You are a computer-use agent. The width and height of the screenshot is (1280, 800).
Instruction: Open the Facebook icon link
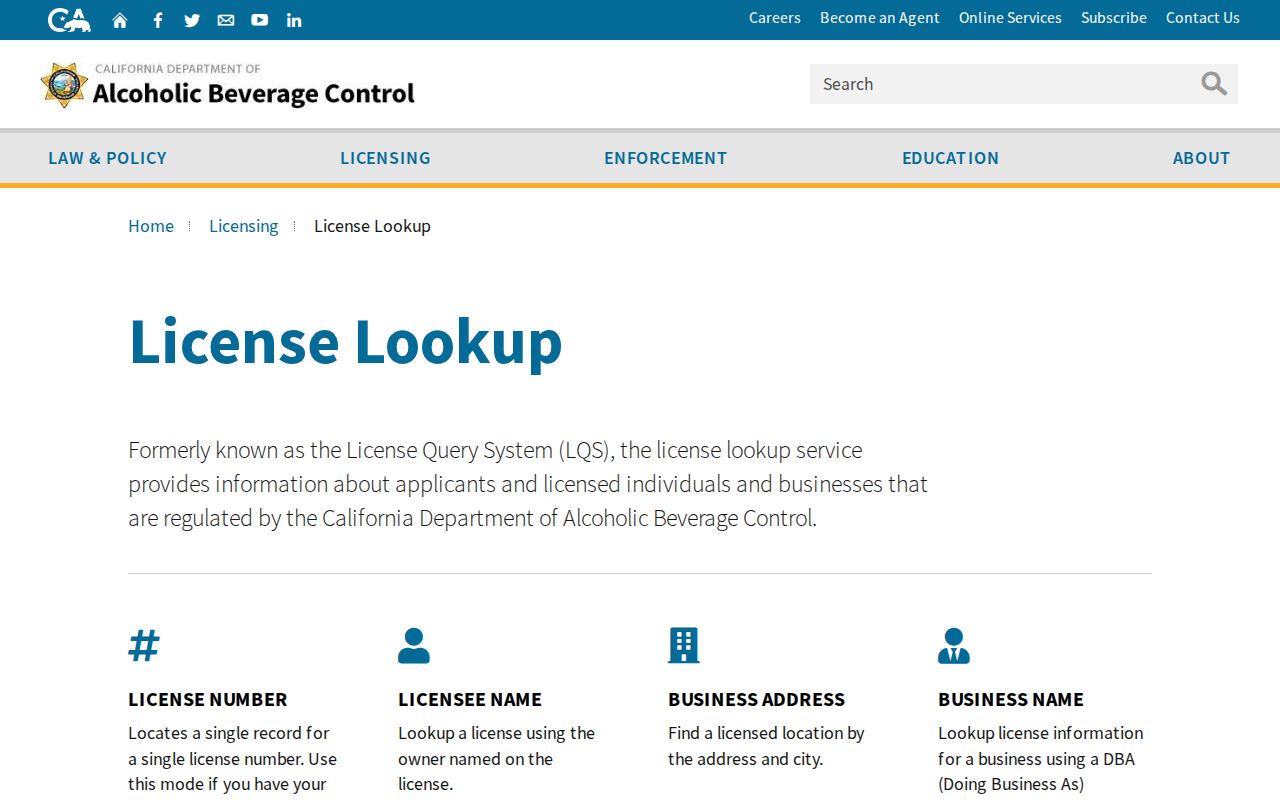[157, 20]
